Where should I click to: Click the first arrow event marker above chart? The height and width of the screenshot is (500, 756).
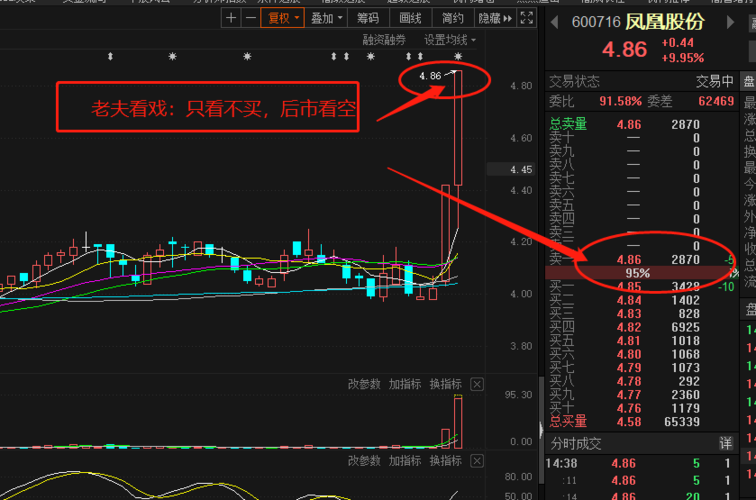coord(110,56)
